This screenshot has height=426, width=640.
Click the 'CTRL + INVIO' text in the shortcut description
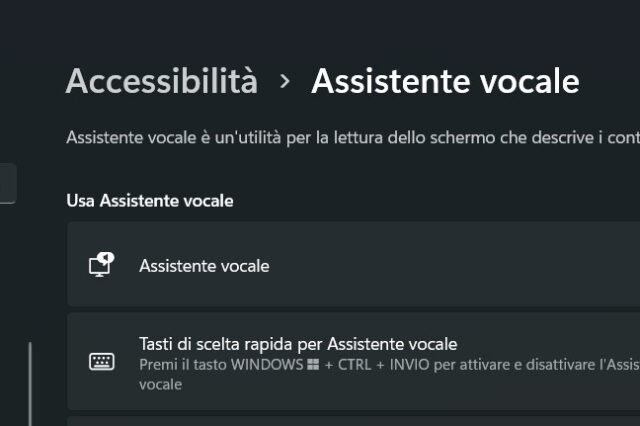(x=380, y=365)
